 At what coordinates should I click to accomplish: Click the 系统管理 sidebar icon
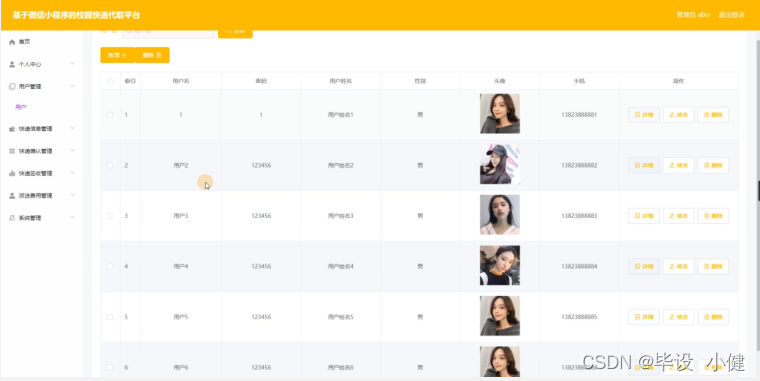pyautogui.click(x=12, y=218)
